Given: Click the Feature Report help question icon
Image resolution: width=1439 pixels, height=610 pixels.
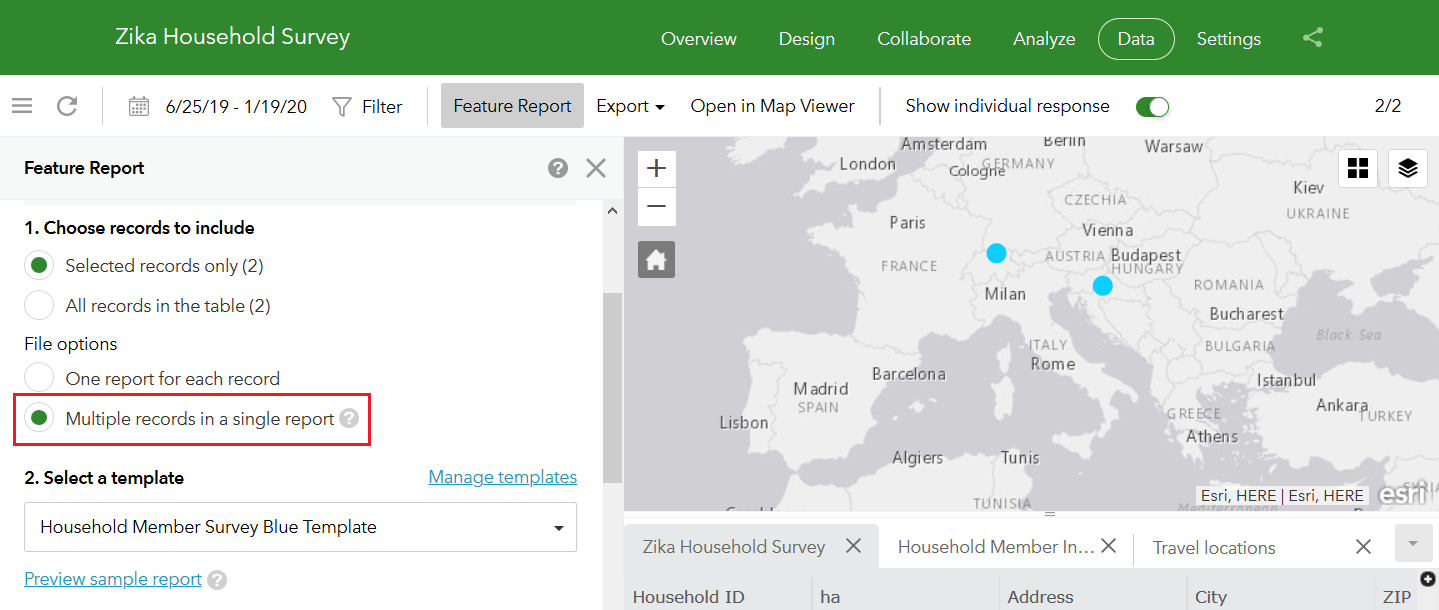Looking at the screenshot, I should pos(558,168).
